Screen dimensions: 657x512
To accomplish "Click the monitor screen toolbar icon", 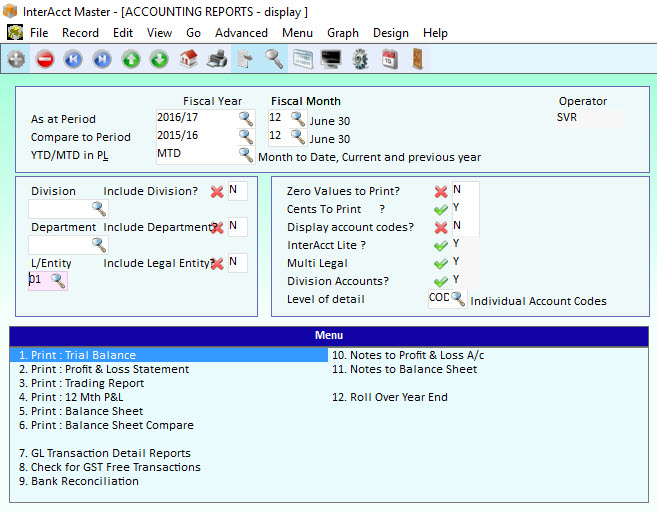I will pos(331,59).
